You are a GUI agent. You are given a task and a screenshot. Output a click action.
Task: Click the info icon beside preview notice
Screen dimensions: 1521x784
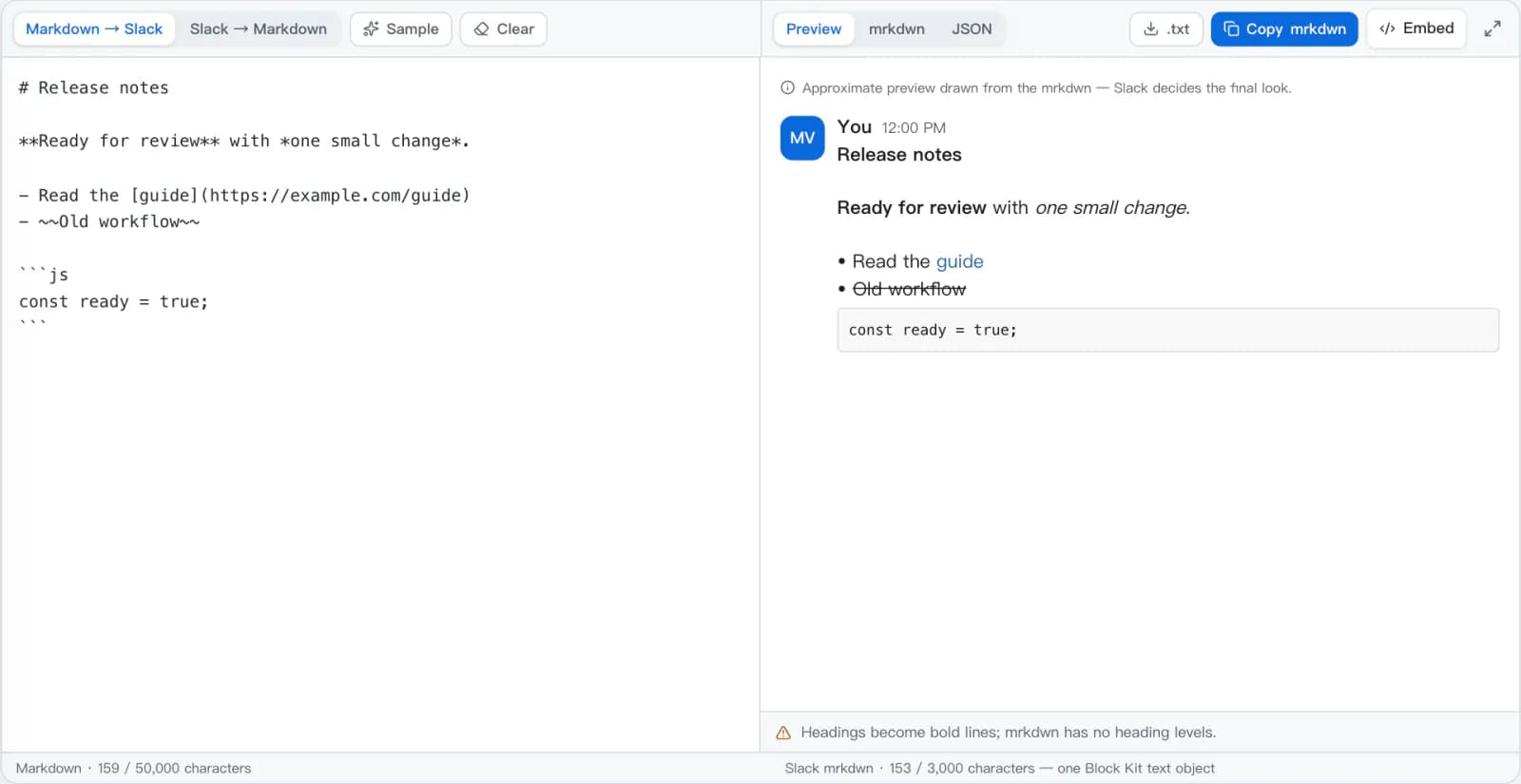click(x=787, y=87)
